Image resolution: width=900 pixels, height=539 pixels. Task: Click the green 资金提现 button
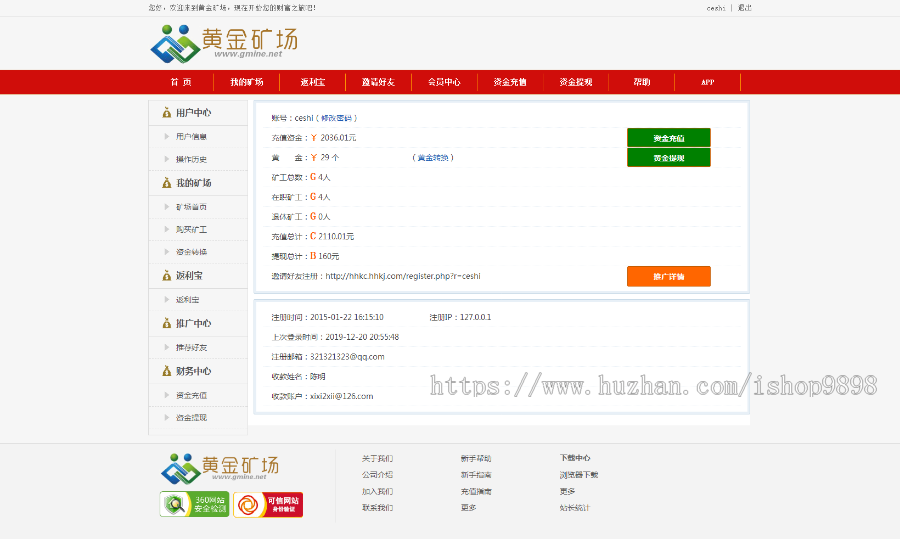pos(669,158)
